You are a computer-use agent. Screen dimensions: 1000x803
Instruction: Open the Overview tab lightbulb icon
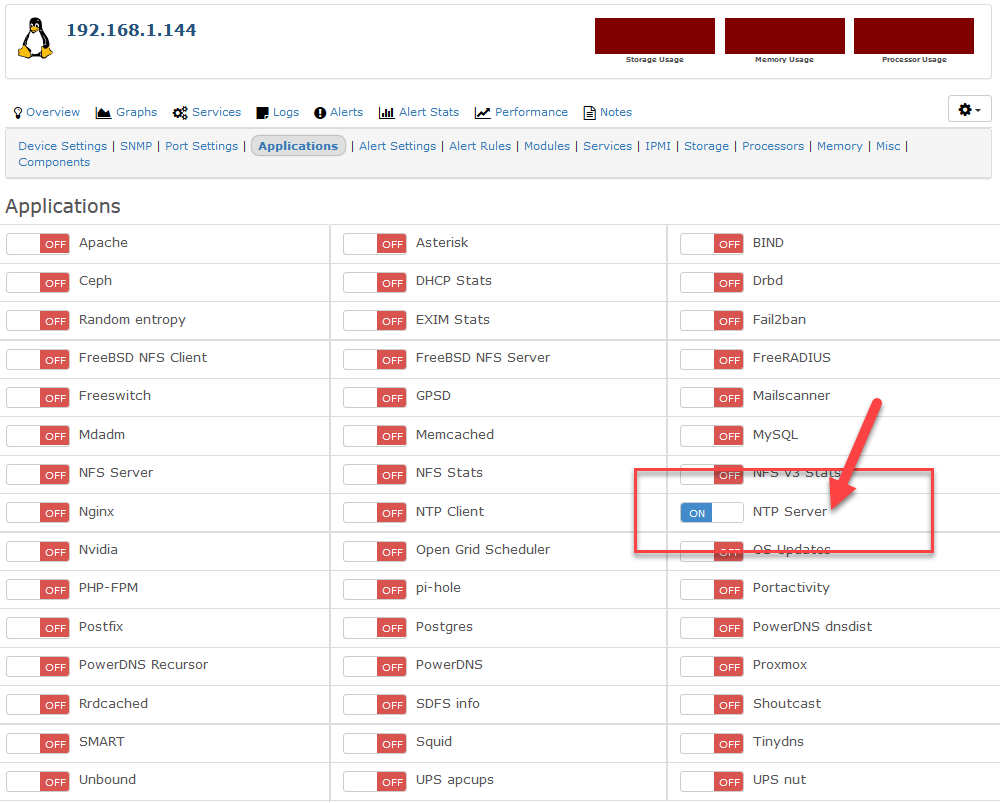click(x=18, y=113)
